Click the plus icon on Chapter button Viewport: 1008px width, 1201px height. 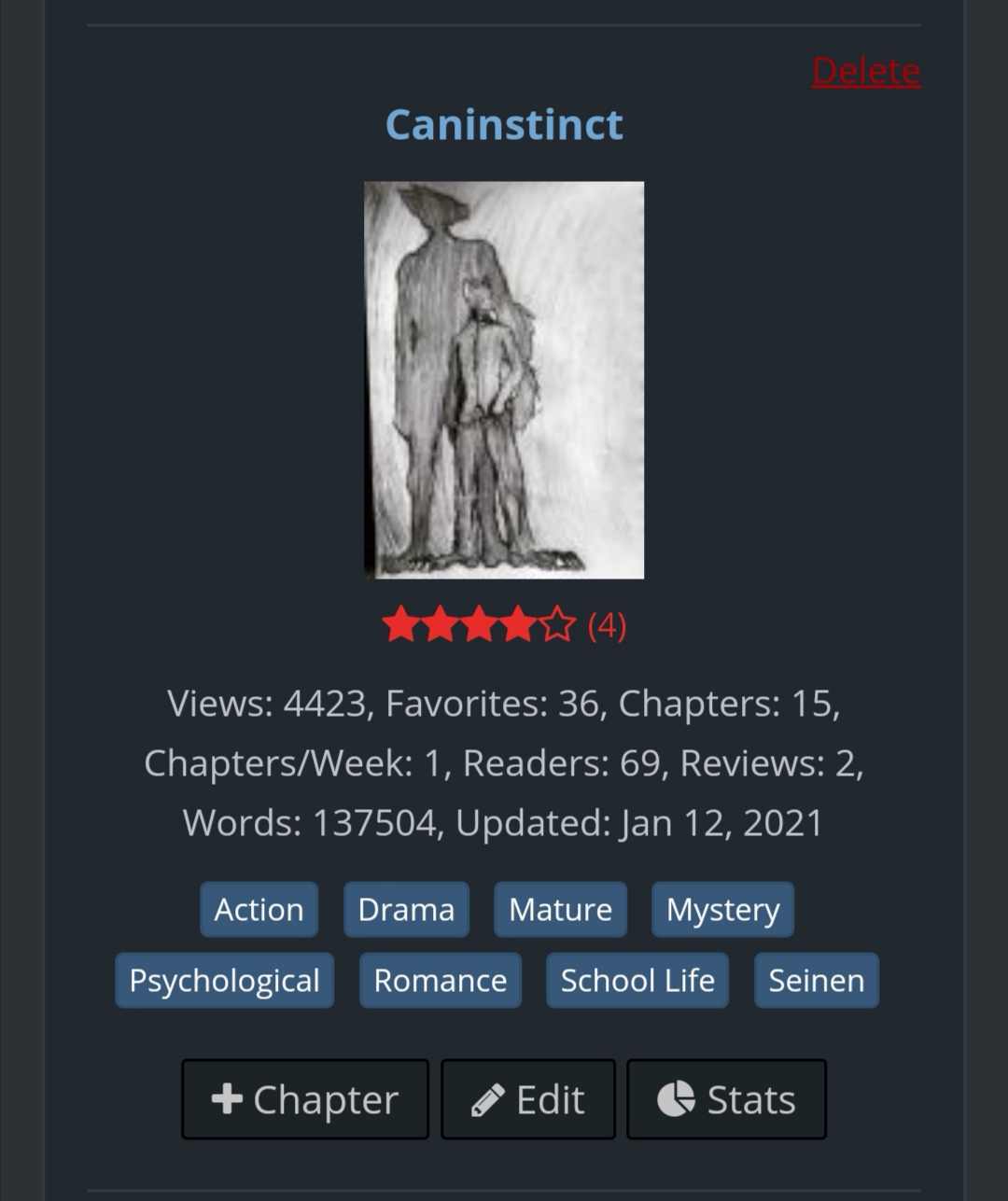pyautogui.click(x=227, y=1098)
